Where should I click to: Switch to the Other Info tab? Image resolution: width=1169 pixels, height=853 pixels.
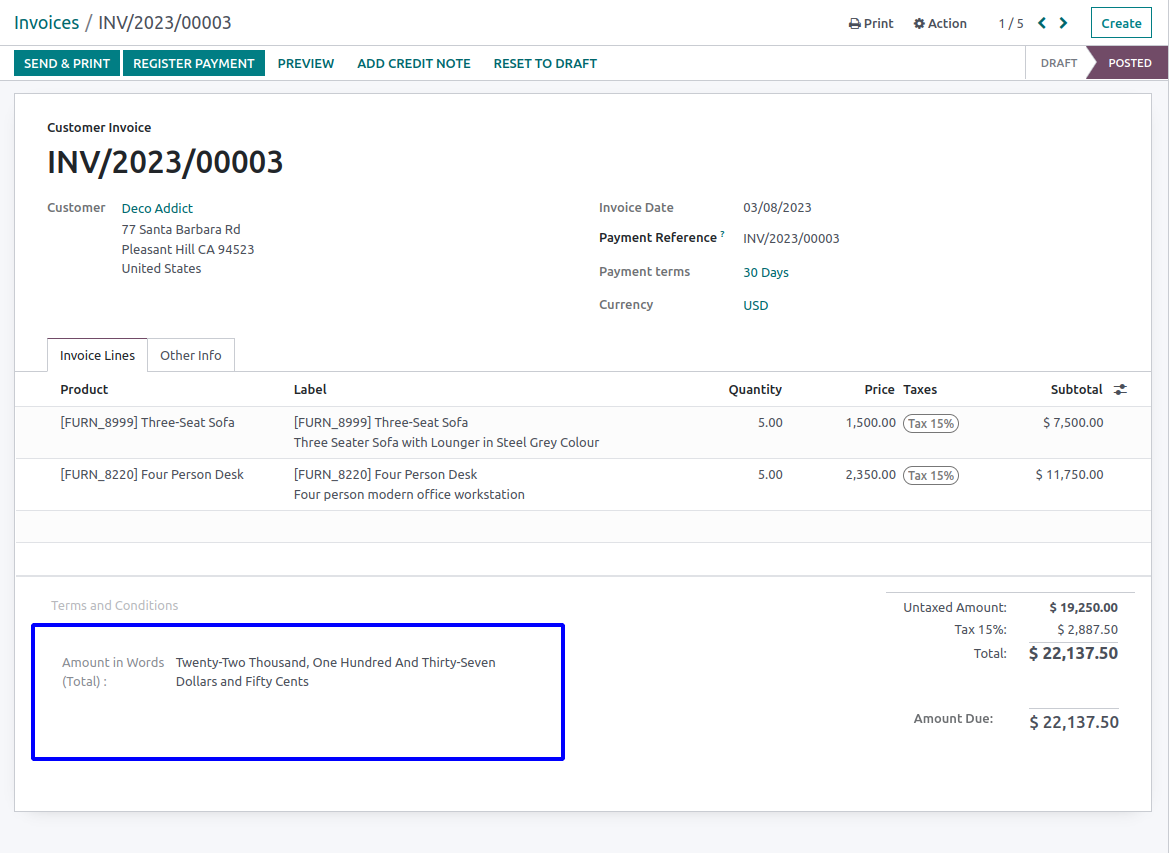(191, 355)
